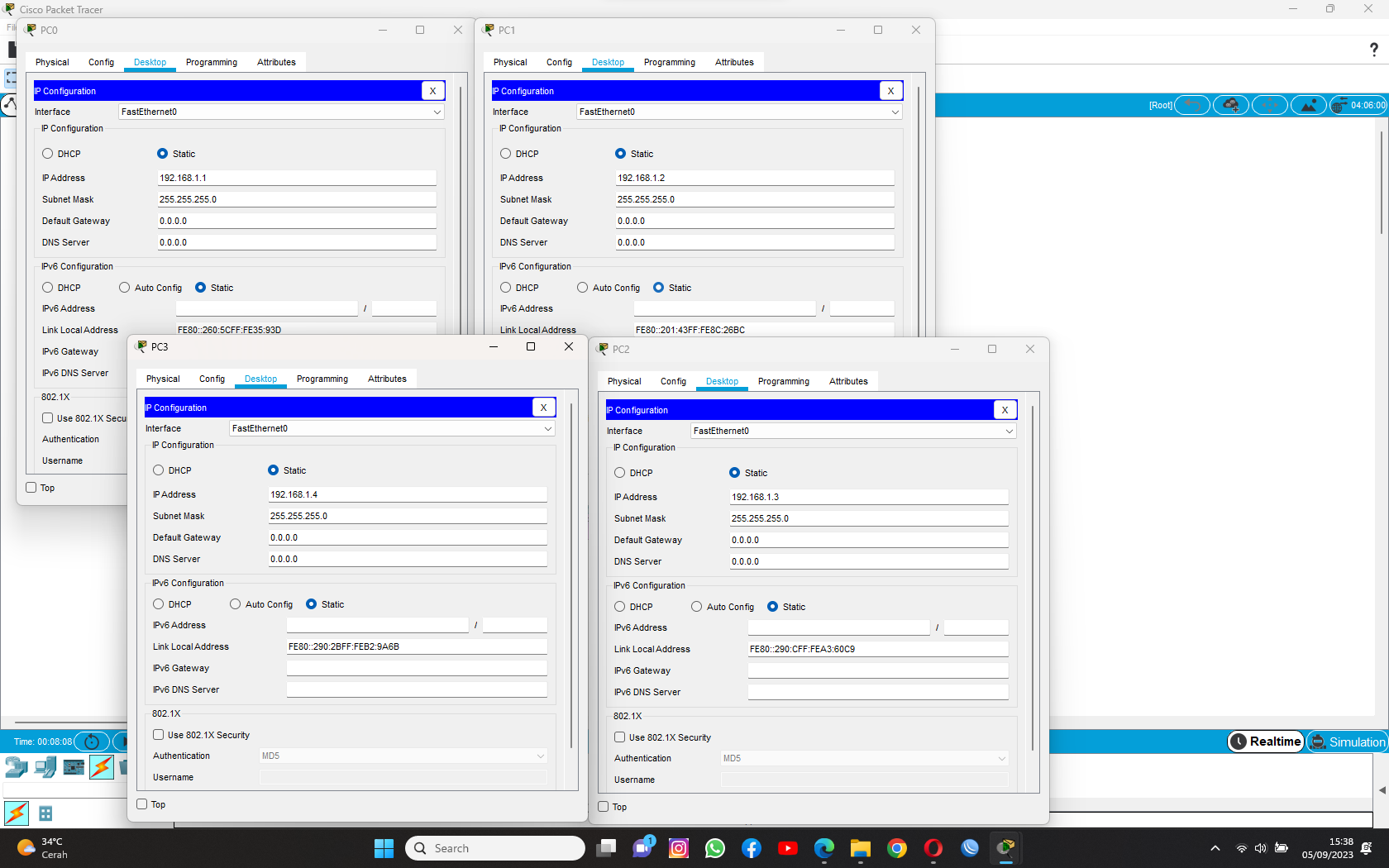
Task: Expand Interface dropdown in PC2 window
Action: tap(853, 431)
